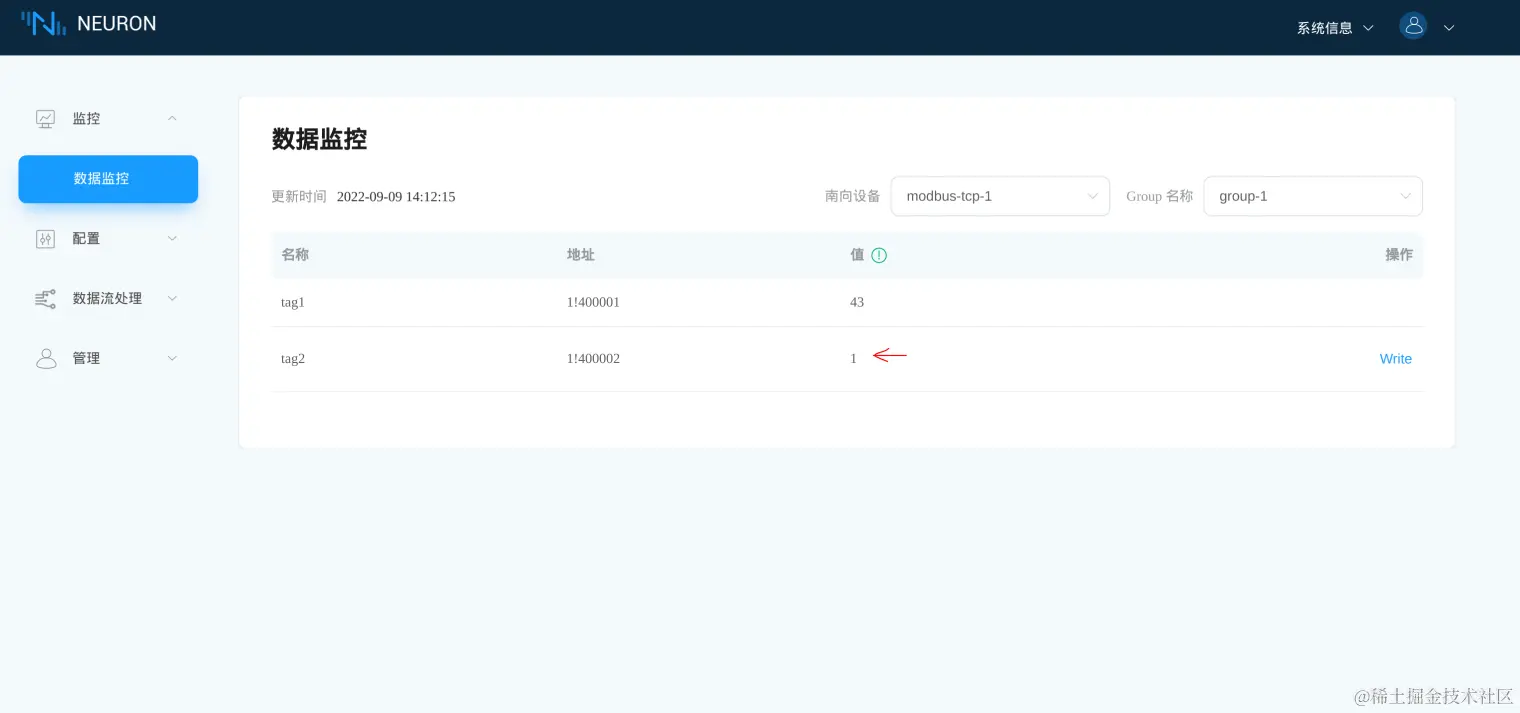This screenshot has width=1520, height=713.
Task: Click the 数据监控 page heading
Action: tap(319, 139)
